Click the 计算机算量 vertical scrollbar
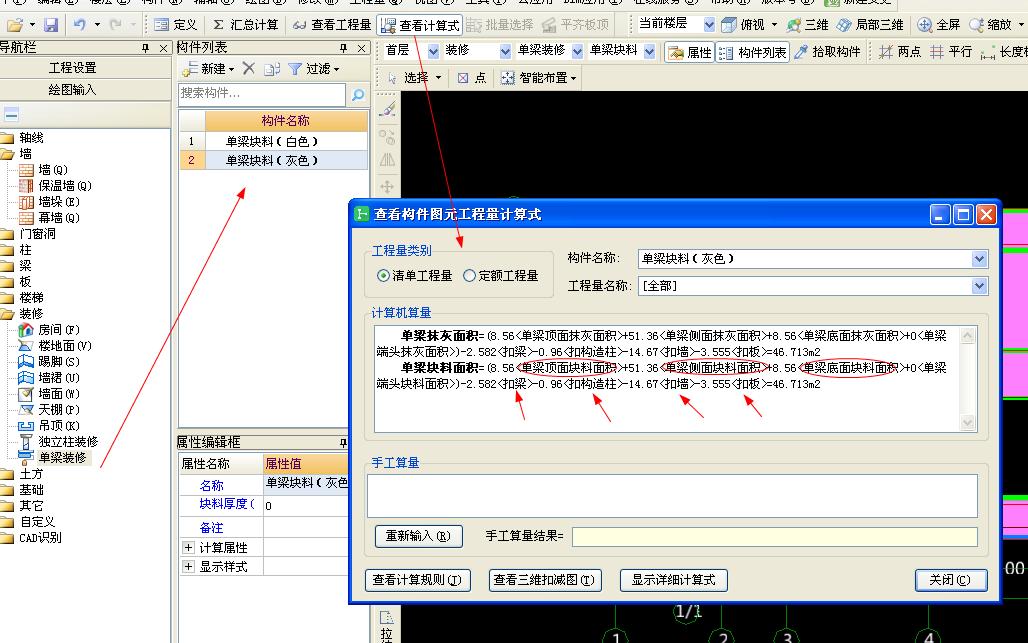1028x643 pixels. click(x=968, y=379)
